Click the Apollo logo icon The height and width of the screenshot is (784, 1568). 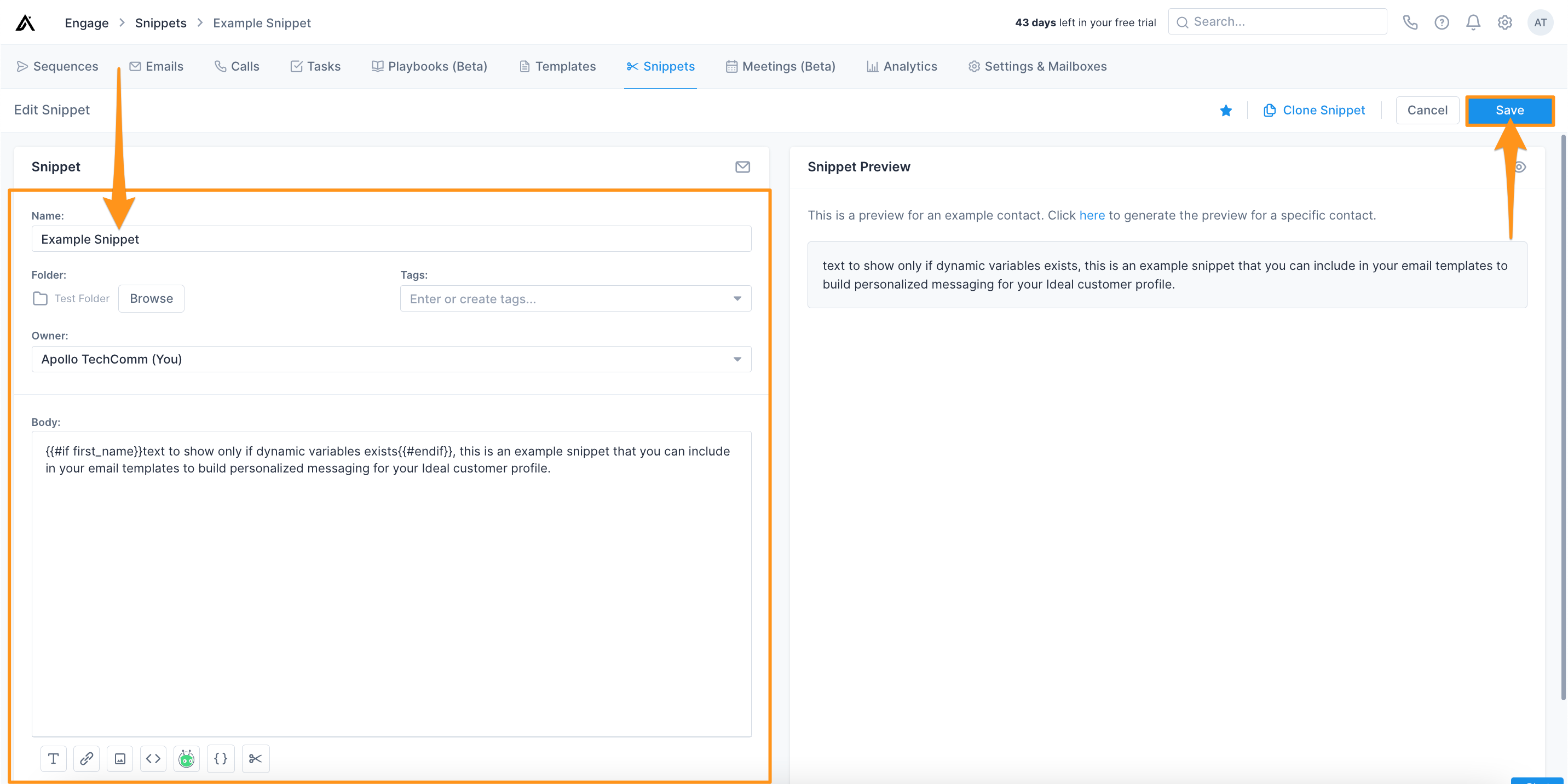coord(25,22)
